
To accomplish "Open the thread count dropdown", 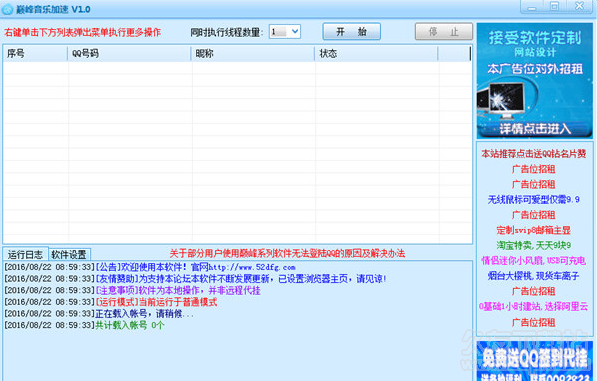I will pos(295,32).
